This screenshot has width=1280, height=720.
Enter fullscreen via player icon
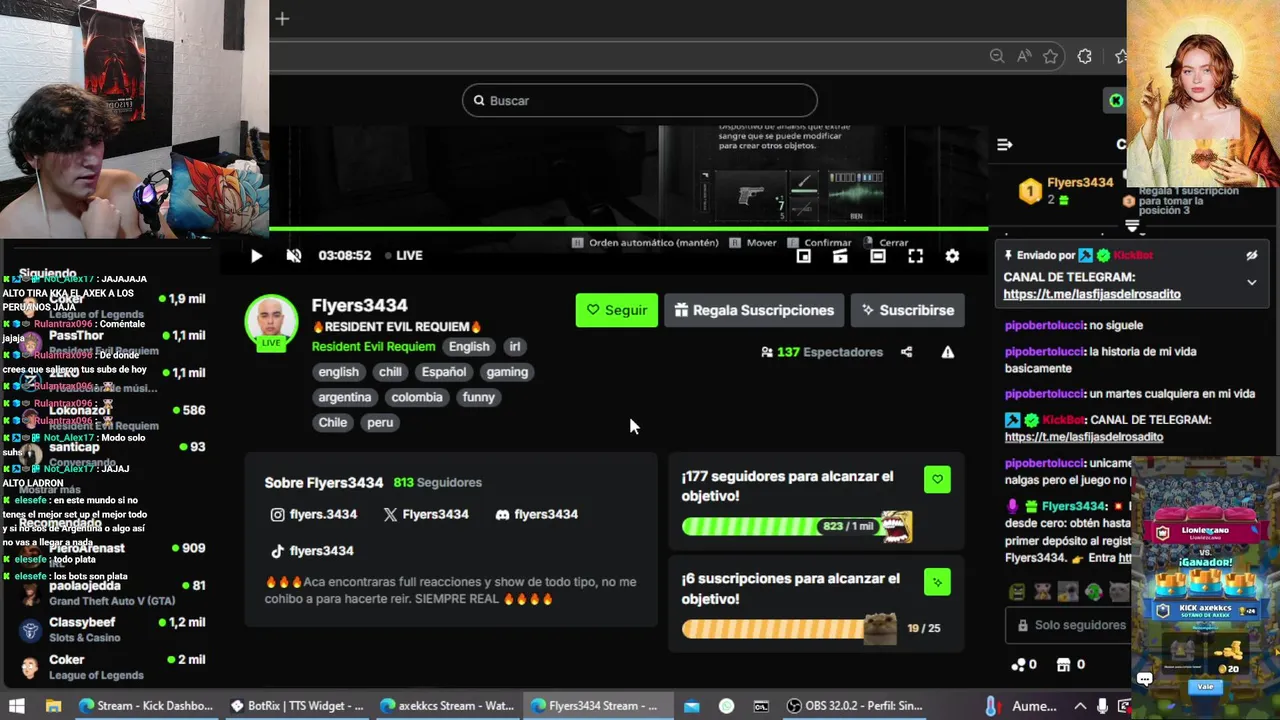915,256
